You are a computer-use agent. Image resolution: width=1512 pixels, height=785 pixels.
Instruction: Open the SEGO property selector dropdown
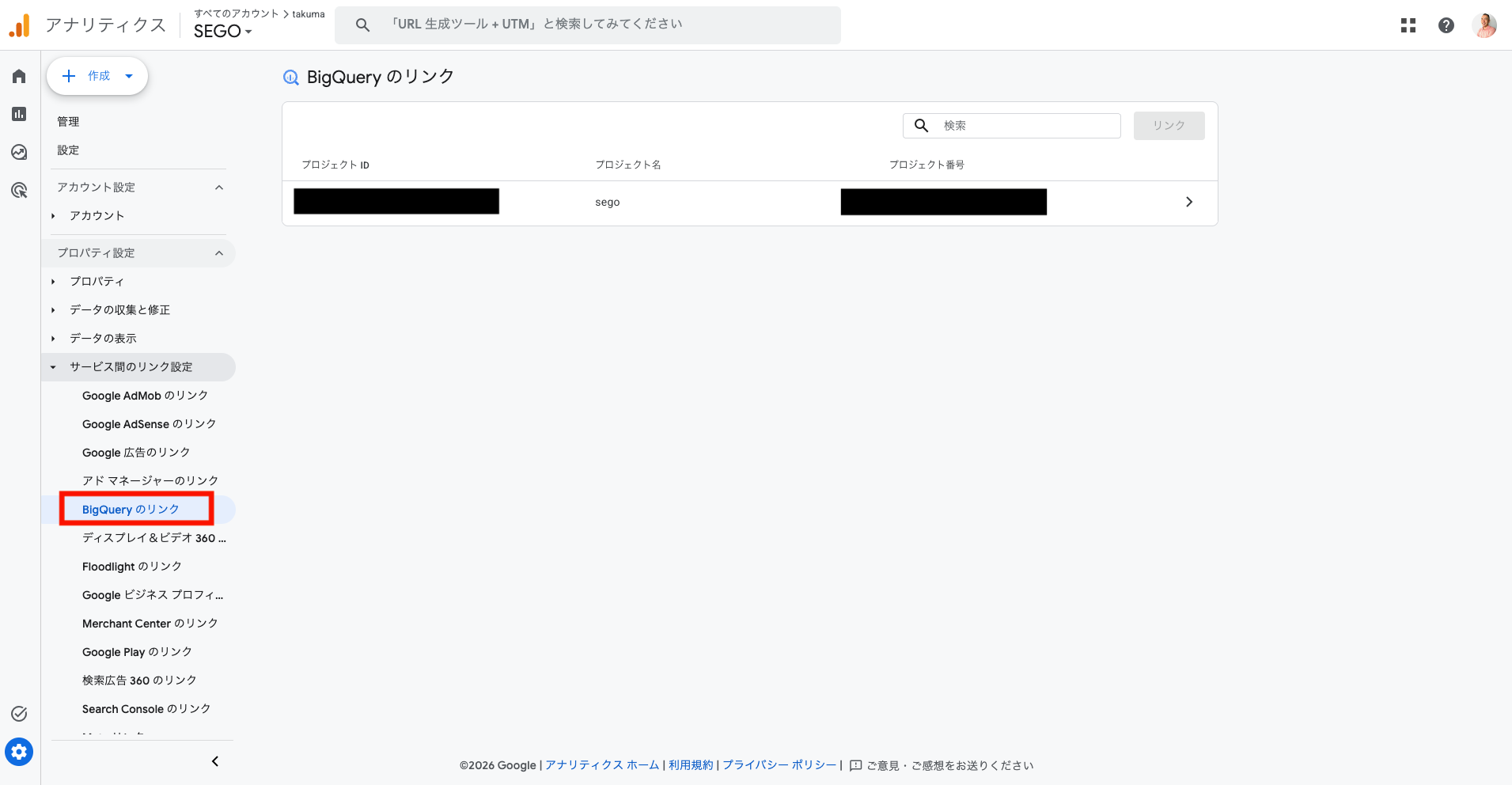(x=223, y=31)
